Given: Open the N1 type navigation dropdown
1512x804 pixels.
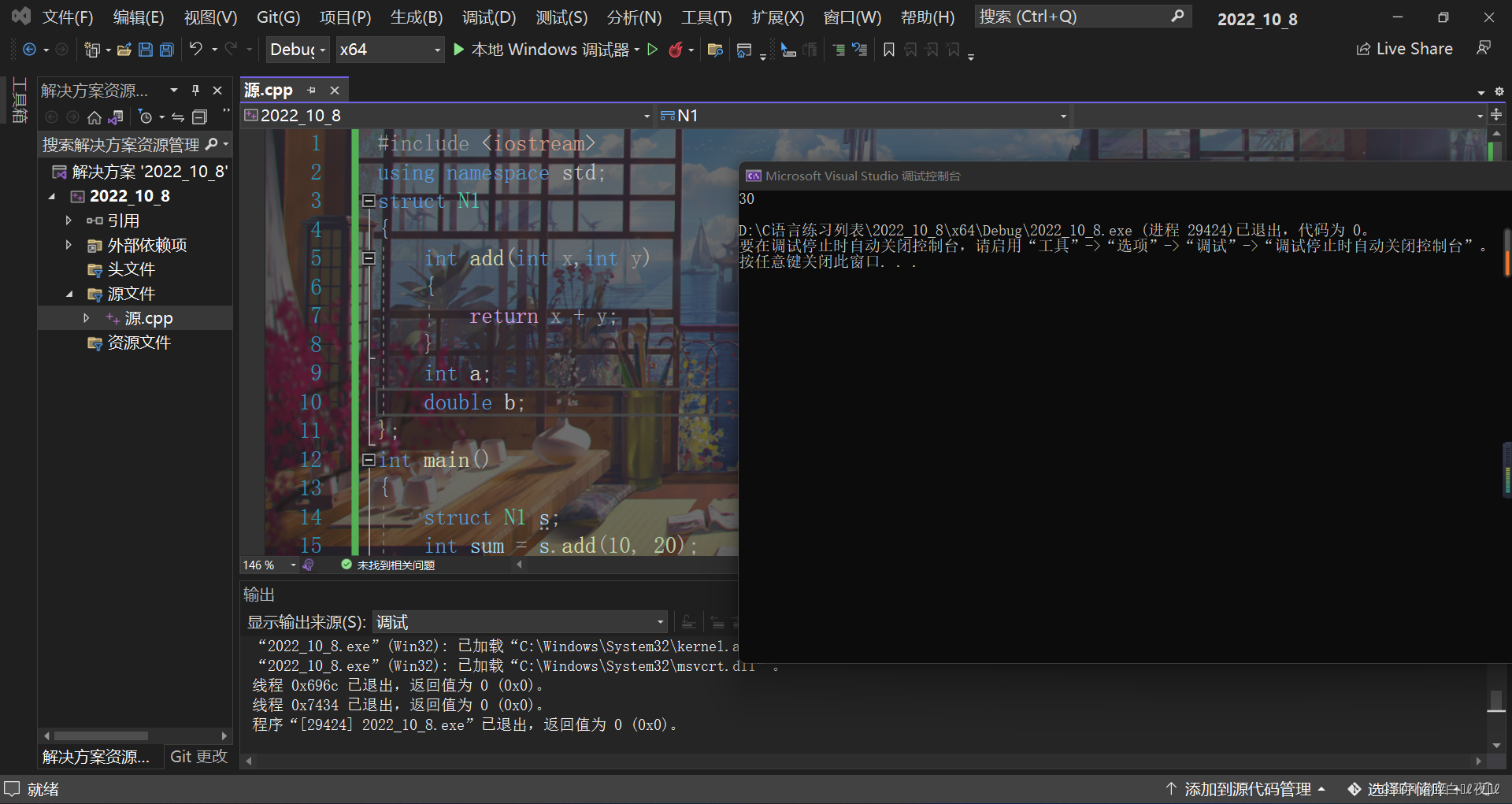Looking at the screenshot, I should pyautogui.click(x=863, y=116).
